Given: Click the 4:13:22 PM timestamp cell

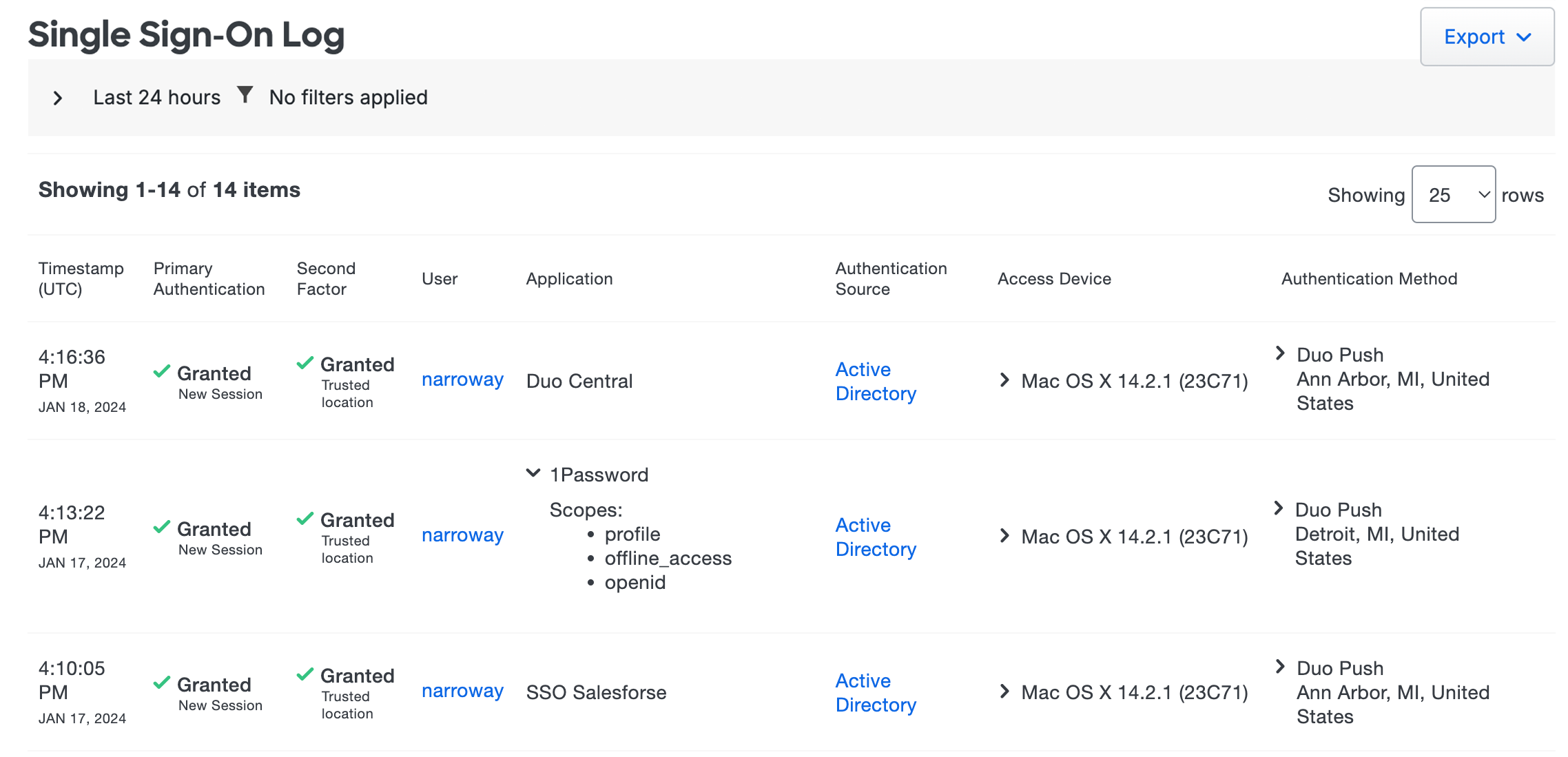Looking at the screenshot, I should point(82,537).
